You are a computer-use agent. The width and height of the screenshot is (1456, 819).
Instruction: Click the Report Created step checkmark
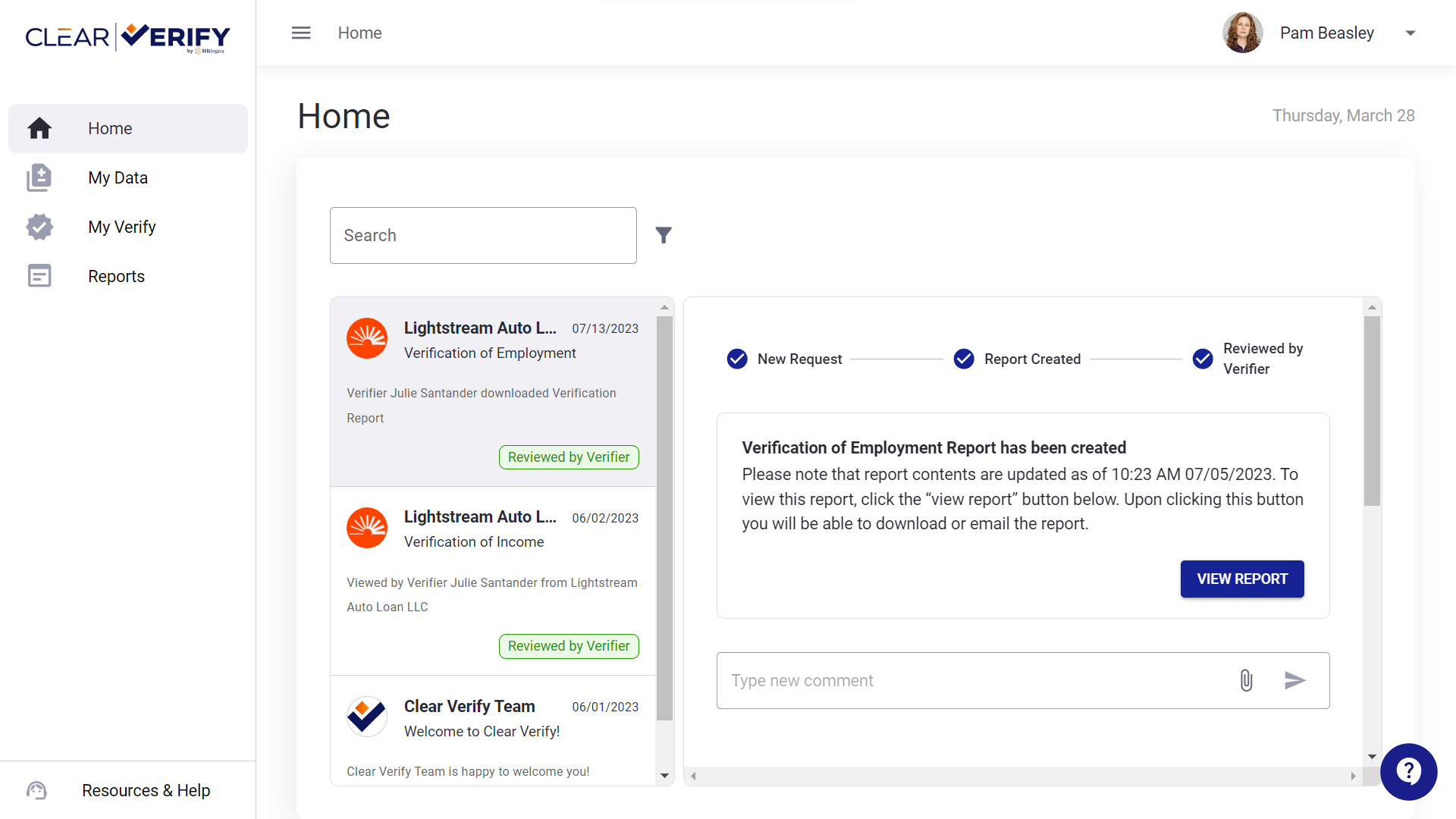pyautogui.click(x=964, y=359)
